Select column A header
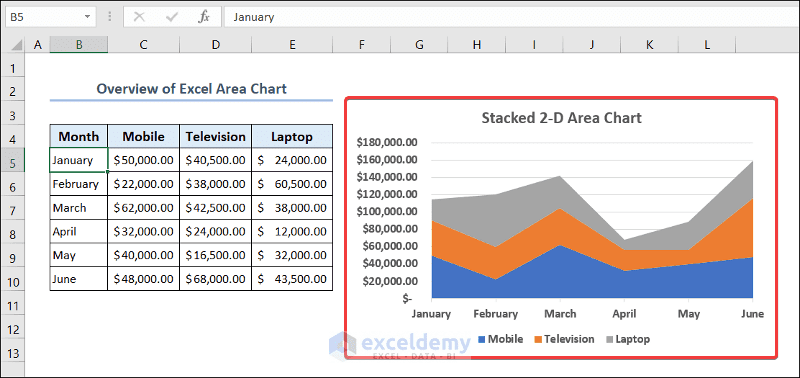This screenshot has width=800, height=378. click(x=37, y=45)
